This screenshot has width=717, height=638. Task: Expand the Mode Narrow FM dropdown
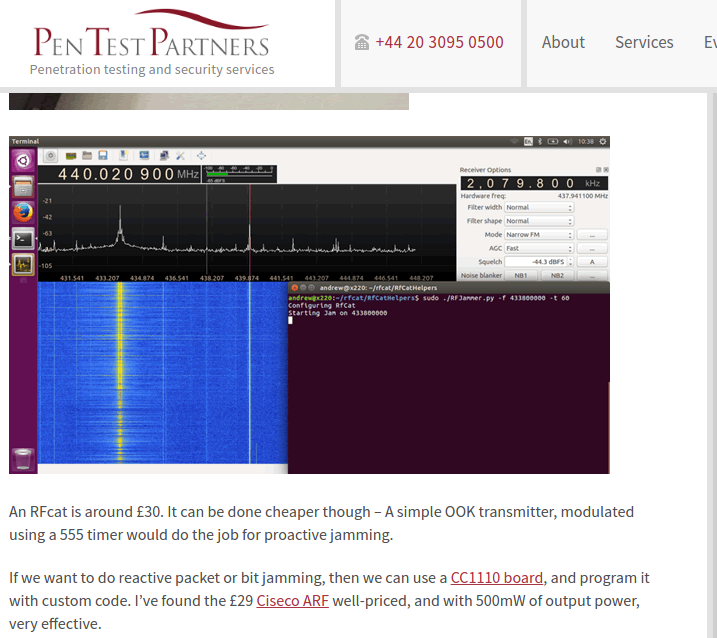pyautogui.click(x=538, y=235)
